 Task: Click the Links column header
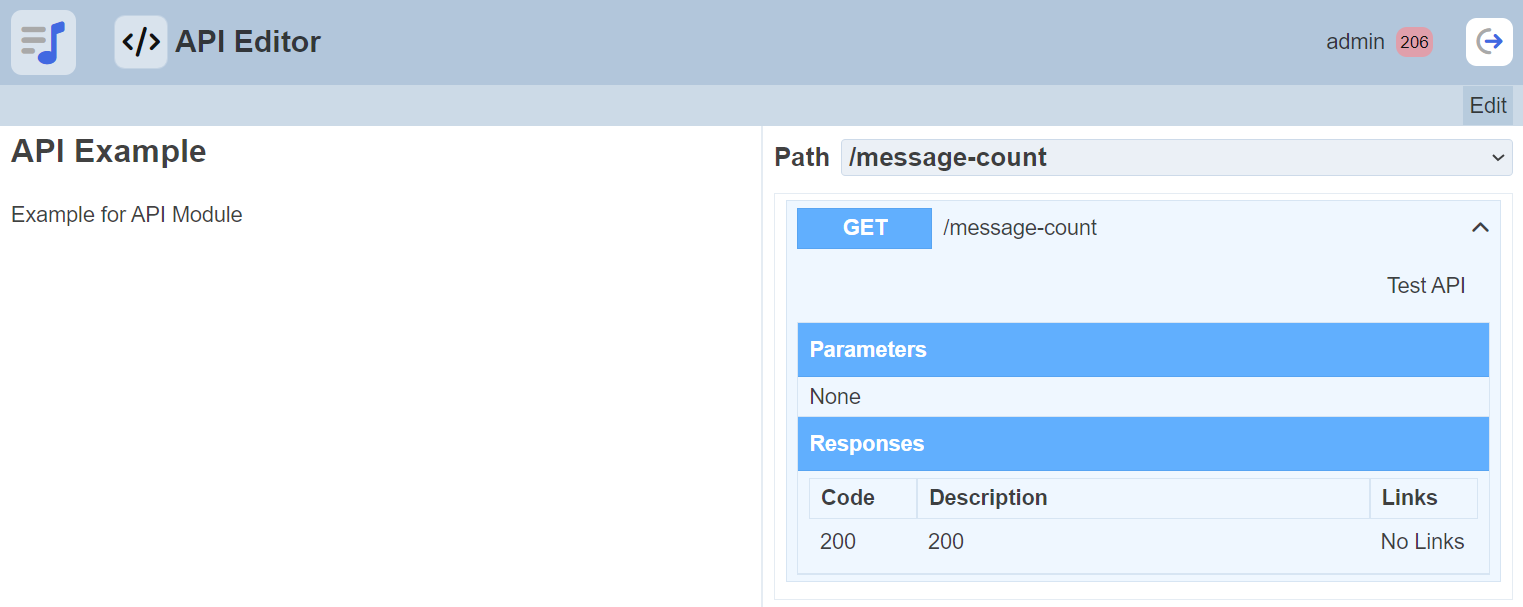(1409, 498)
